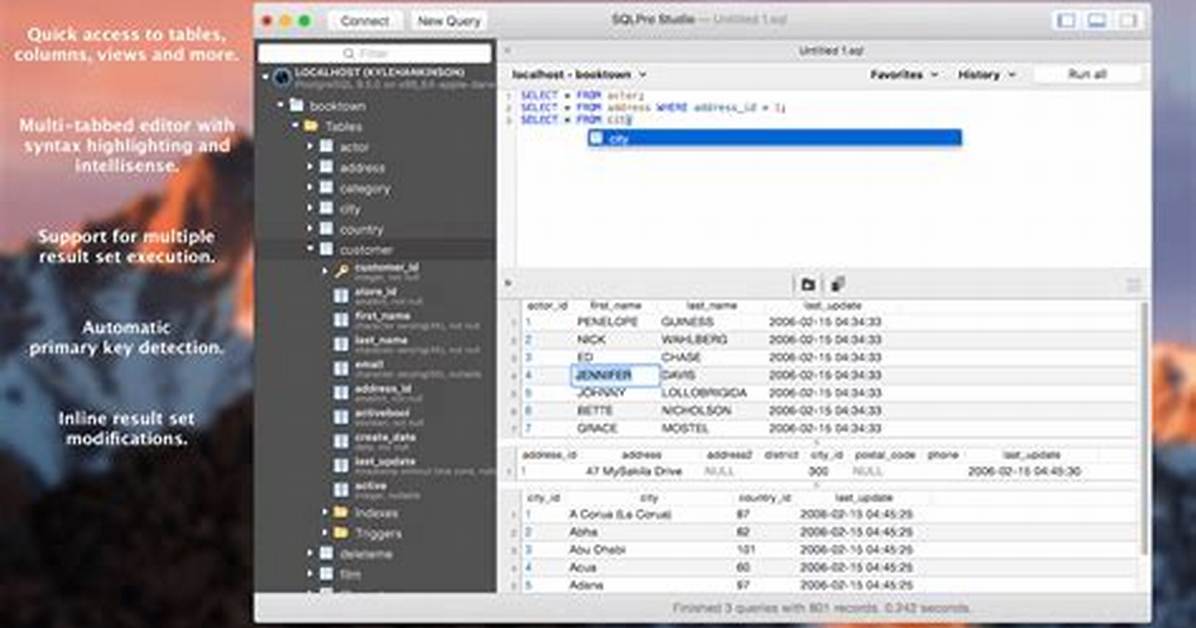Click the results options icon at right
This screenshot has height=628, width=1196.
1133,285
